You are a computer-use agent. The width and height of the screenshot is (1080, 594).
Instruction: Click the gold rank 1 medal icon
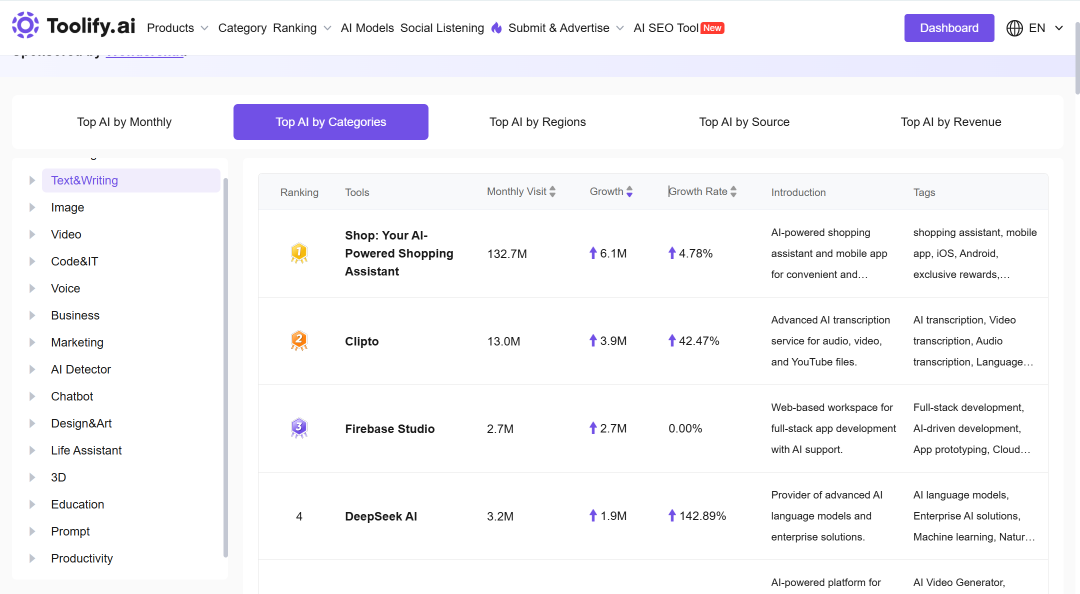[299, 253]
